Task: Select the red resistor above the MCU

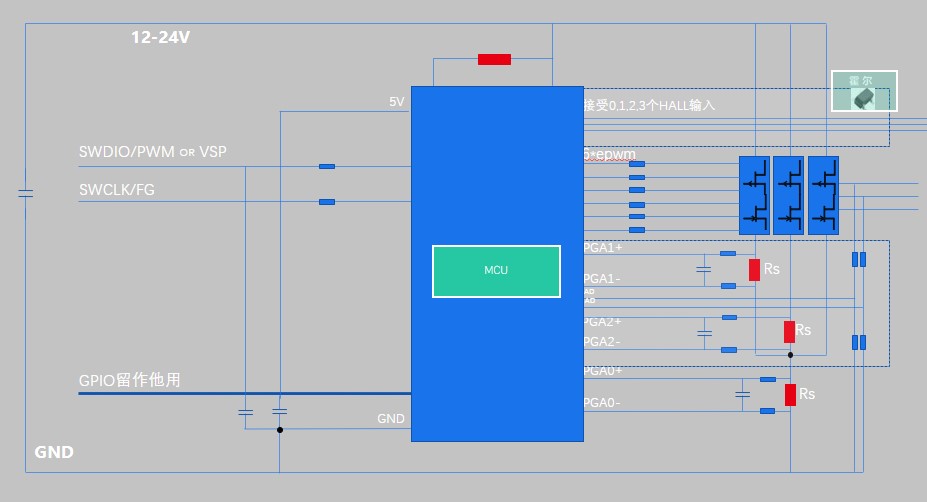Action: tap(494, 59)
